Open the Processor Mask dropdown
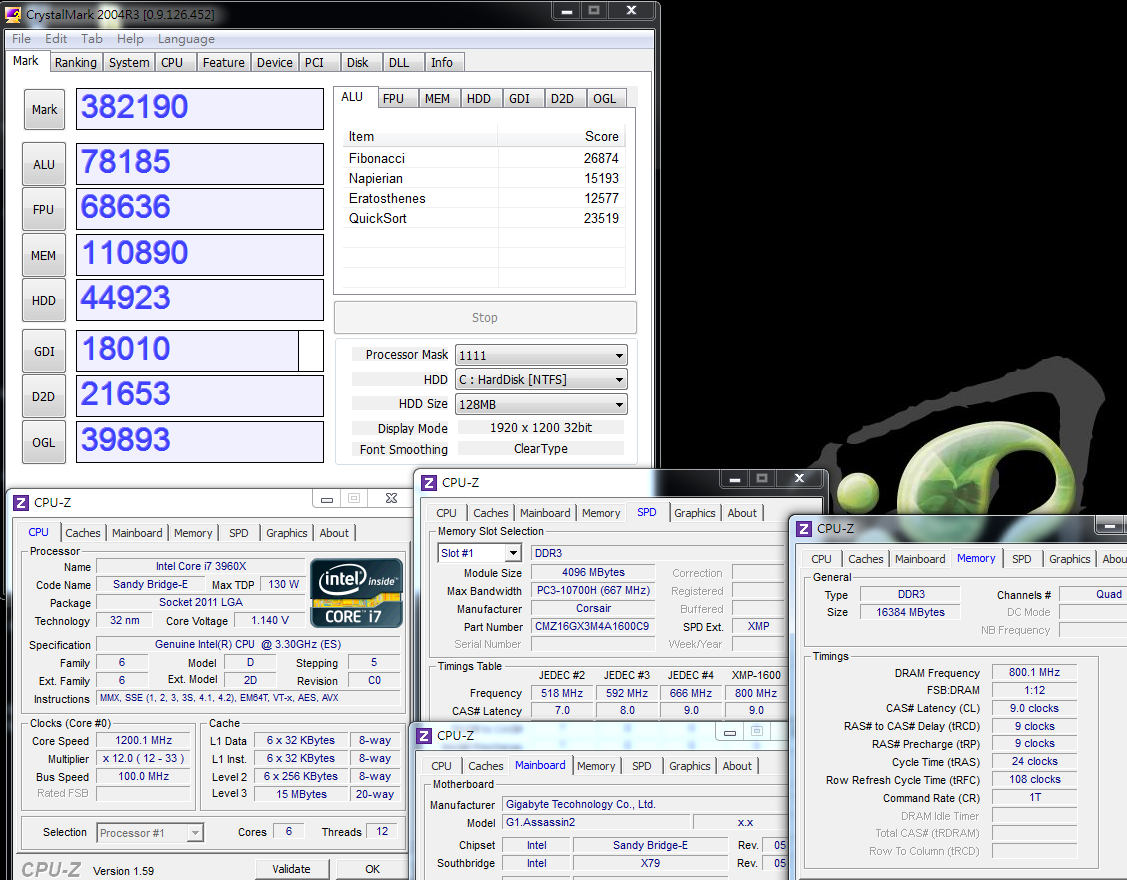This screenshot has width=1127, height=880. pos(541,355)
